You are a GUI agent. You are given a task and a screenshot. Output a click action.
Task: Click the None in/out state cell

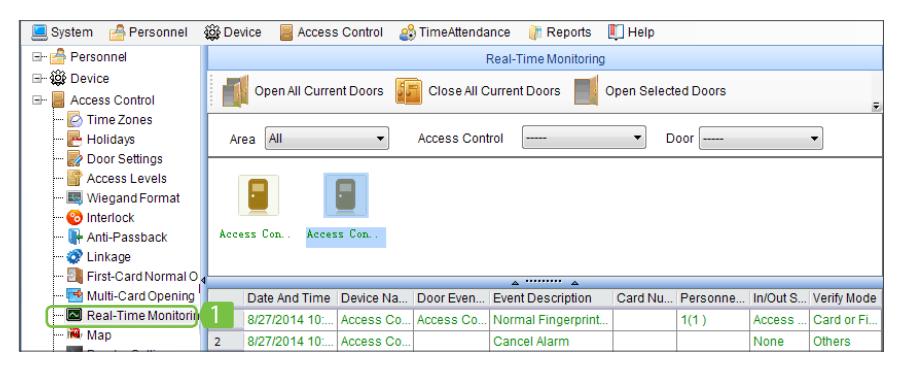(778, 342)
